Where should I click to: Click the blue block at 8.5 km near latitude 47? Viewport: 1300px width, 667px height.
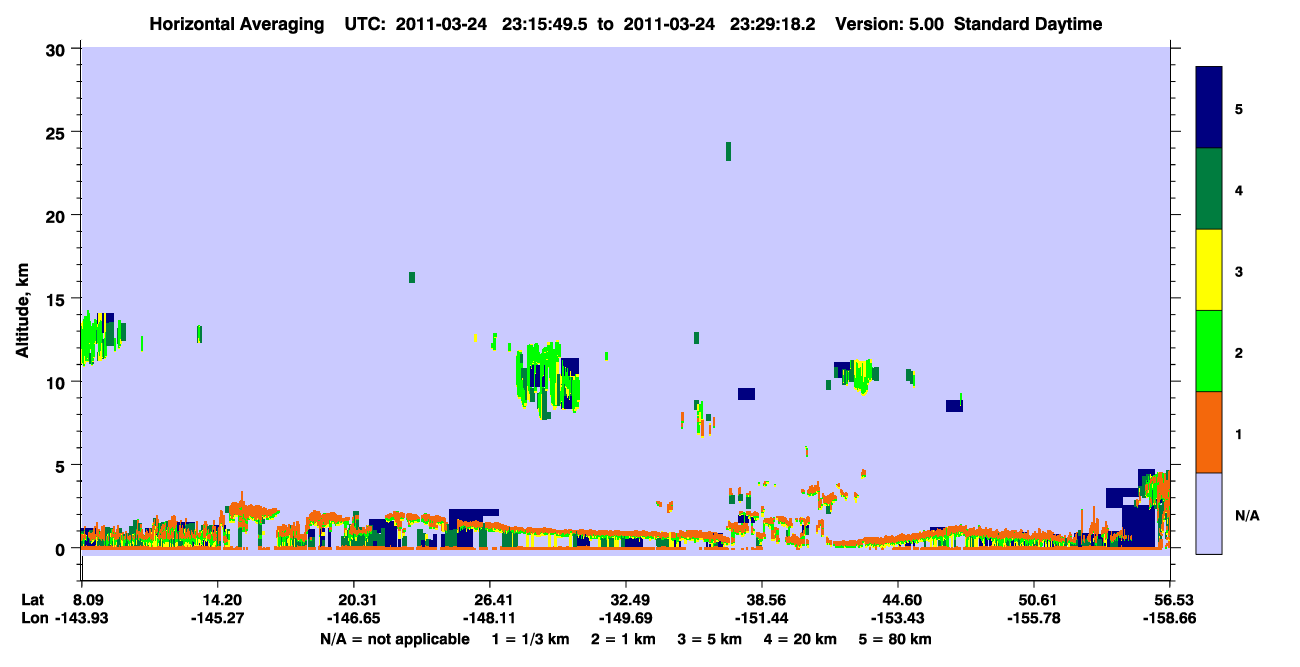[954, 405]
